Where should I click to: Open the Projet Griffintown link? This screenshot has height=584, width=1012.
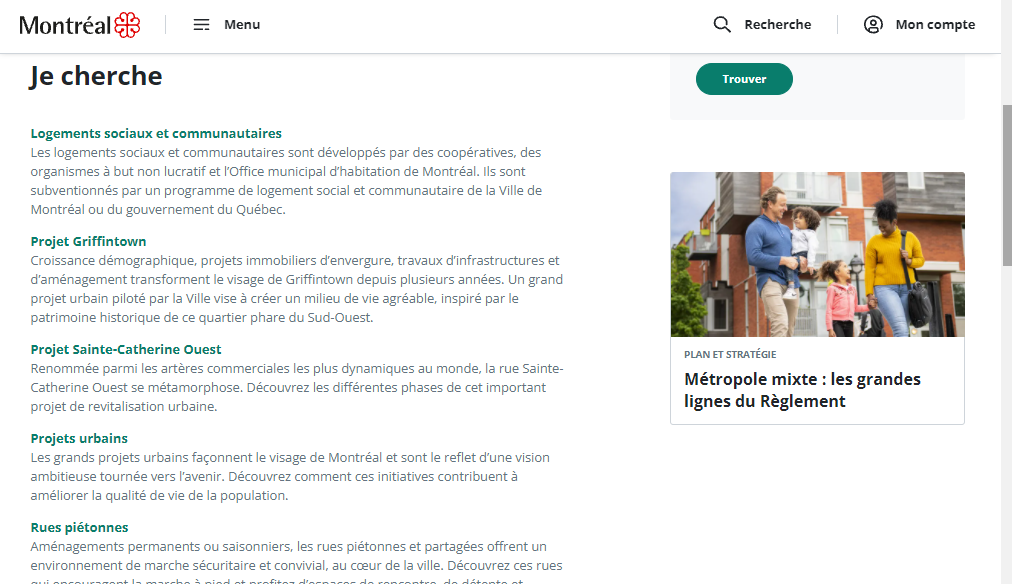click(x=88, y=241)
